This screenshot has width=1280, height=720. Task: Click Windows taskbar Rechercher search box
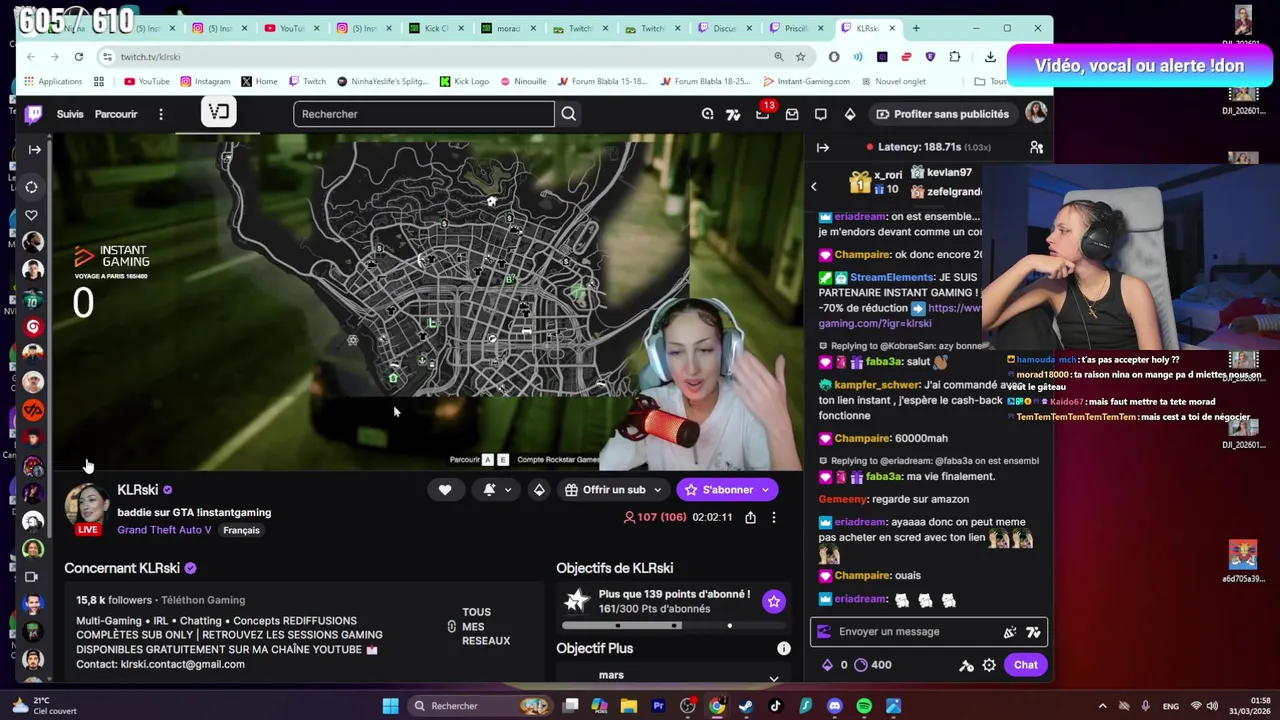480,706
